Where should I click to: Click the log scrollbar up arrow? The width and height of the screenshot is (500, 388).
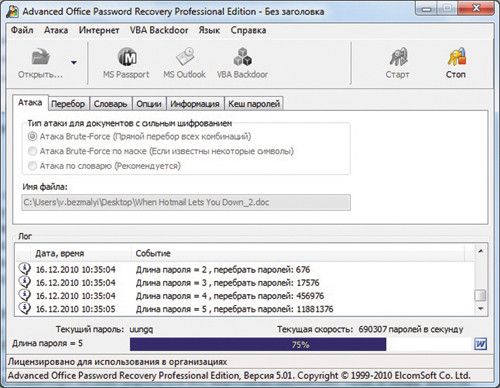[480, 251]
